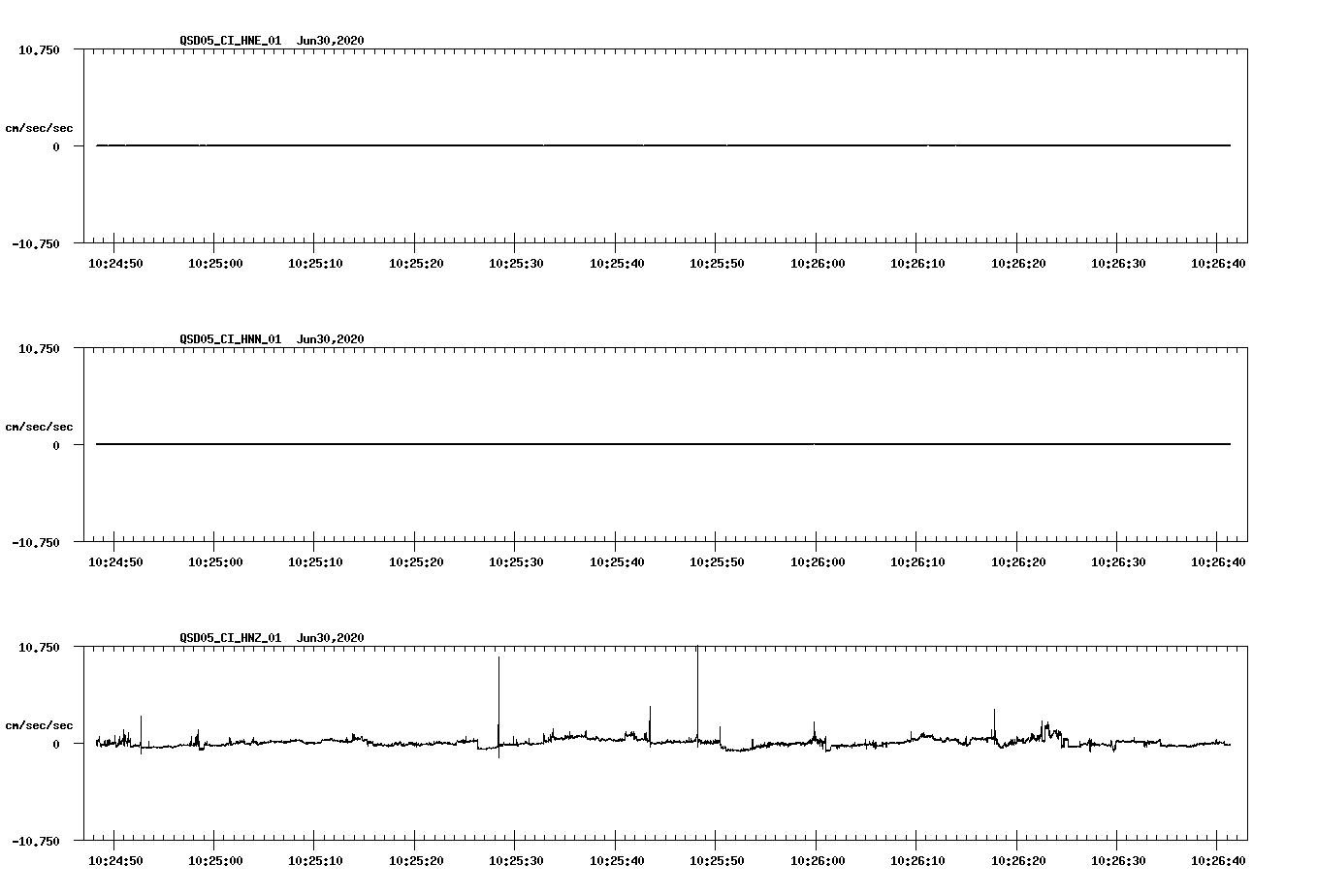The width and height of the screenshot is (1317, 896).
Task: Click the 10.750 label on HNZ plot
Action: 39,647
